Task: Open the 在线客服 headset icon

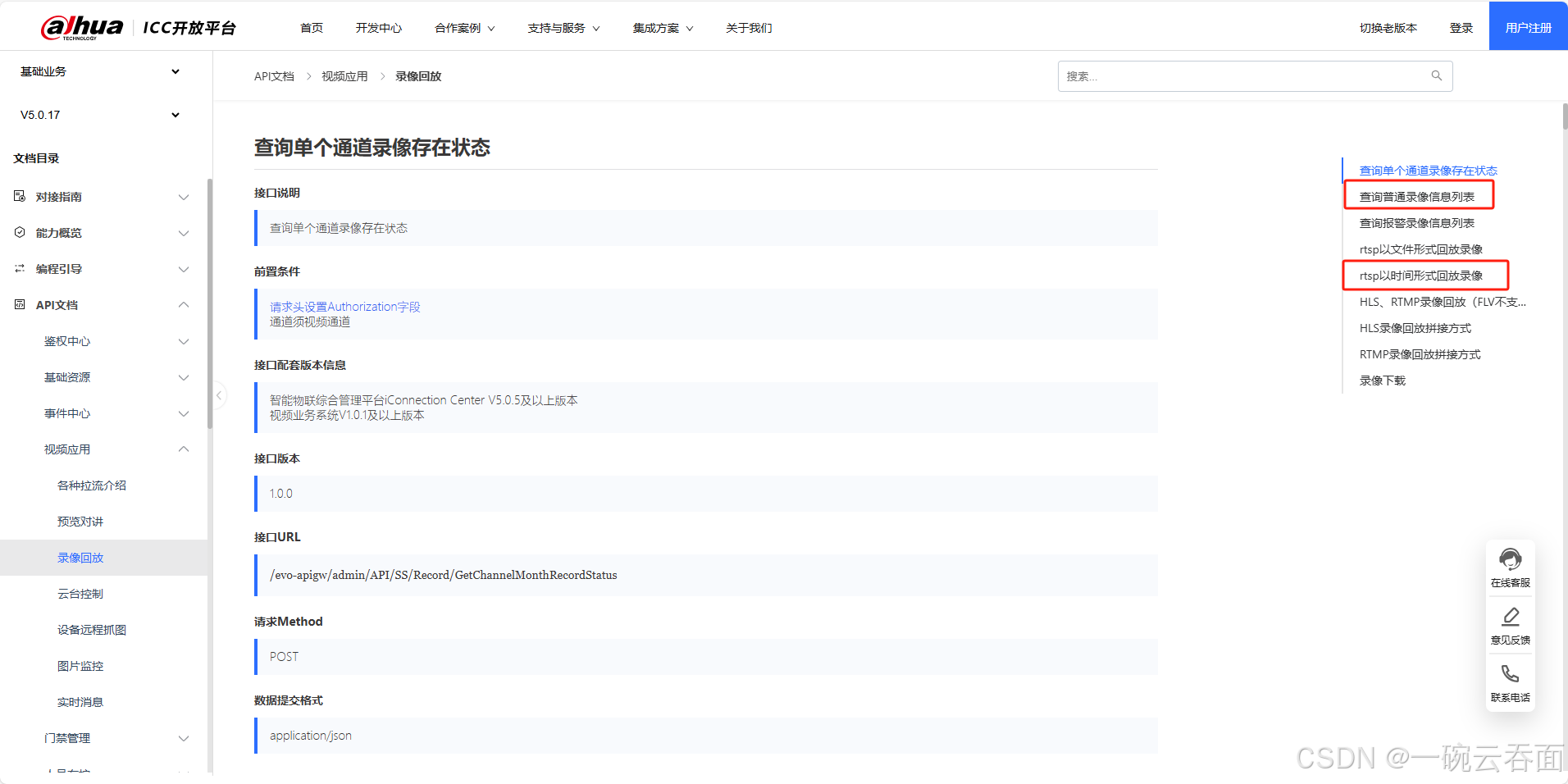Action: click(1510, 558)
